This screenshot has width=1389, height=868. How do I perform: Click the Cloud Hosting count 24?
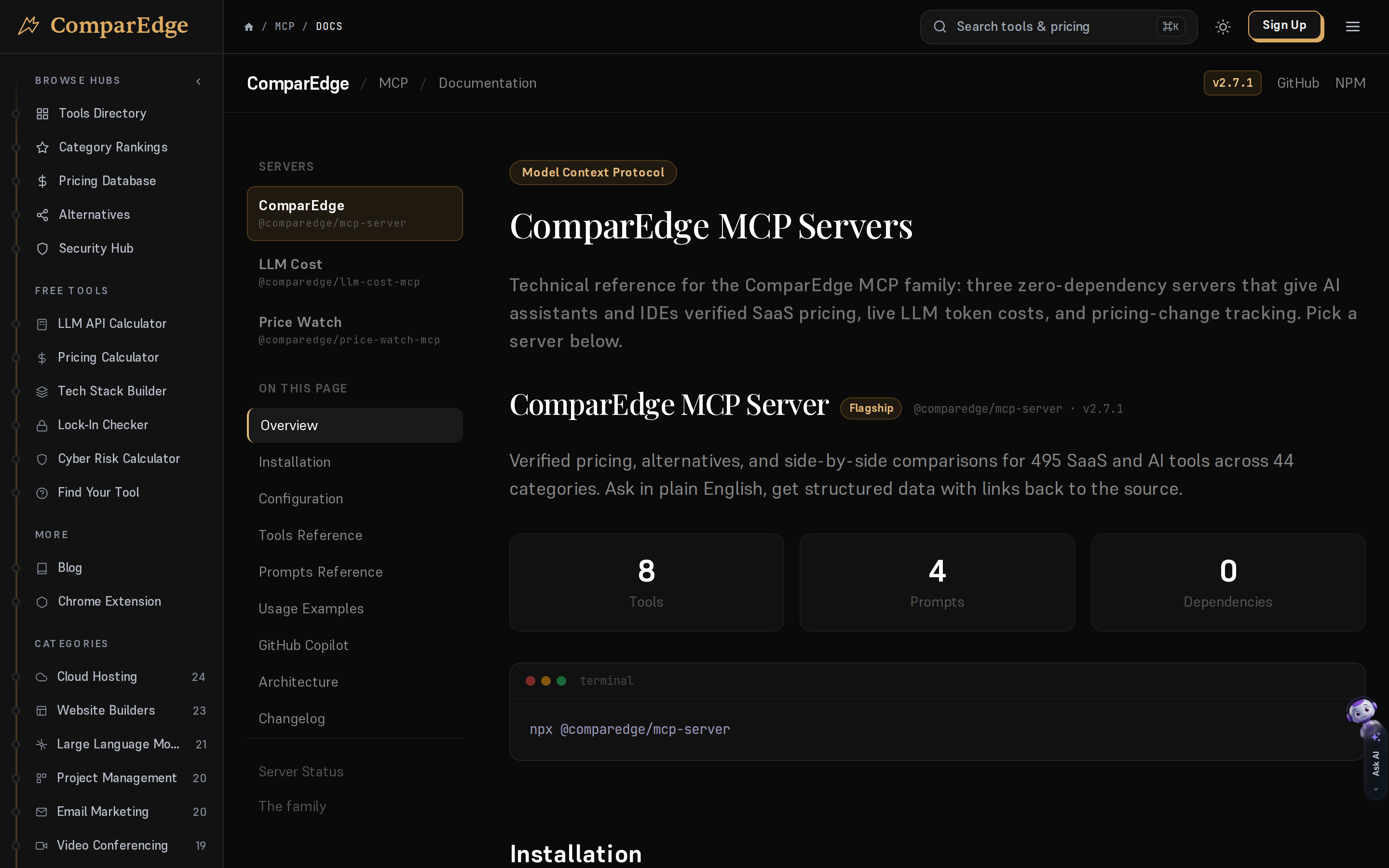tap(199, 678)
